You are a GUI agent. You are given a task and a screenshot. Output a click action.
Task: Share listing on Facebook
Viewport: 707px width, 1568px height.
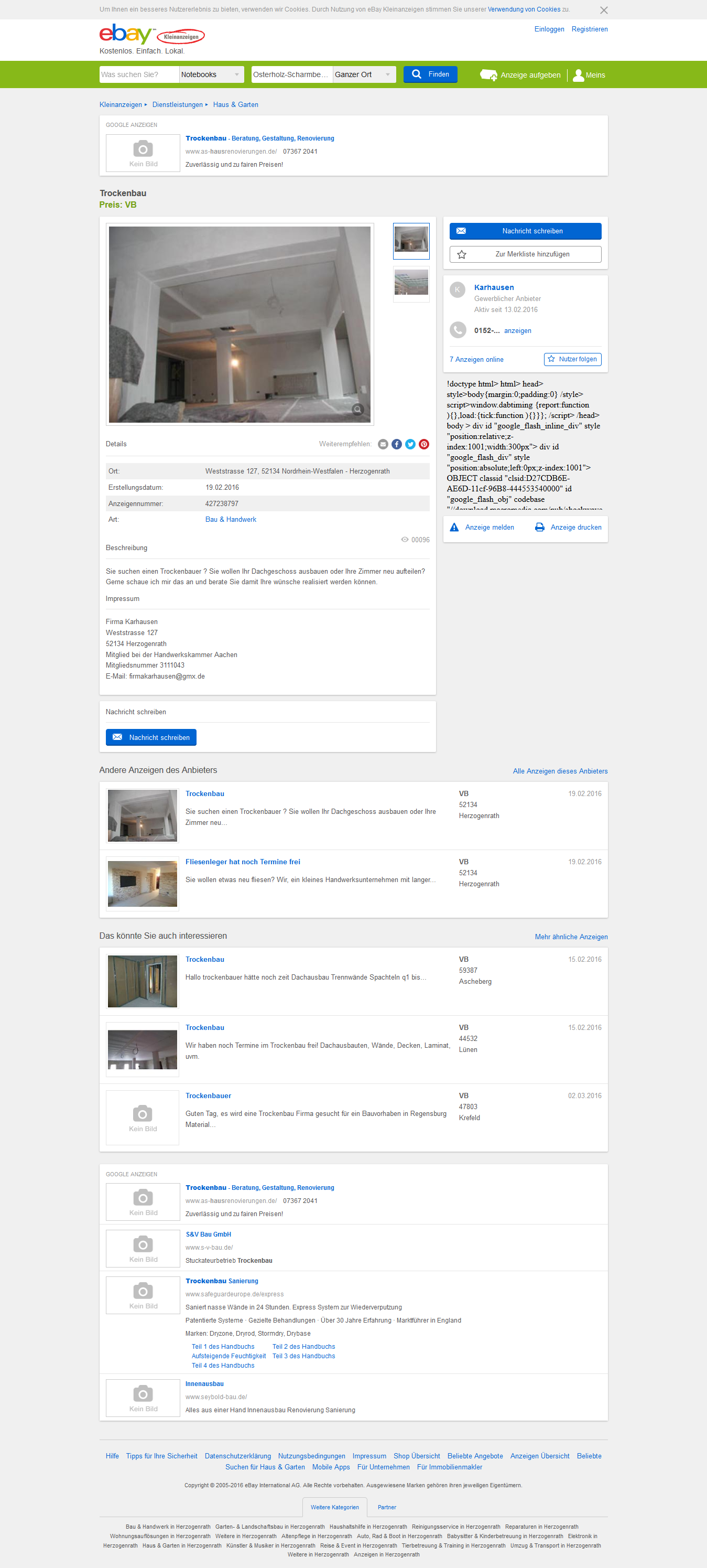(x=397, y=444)
